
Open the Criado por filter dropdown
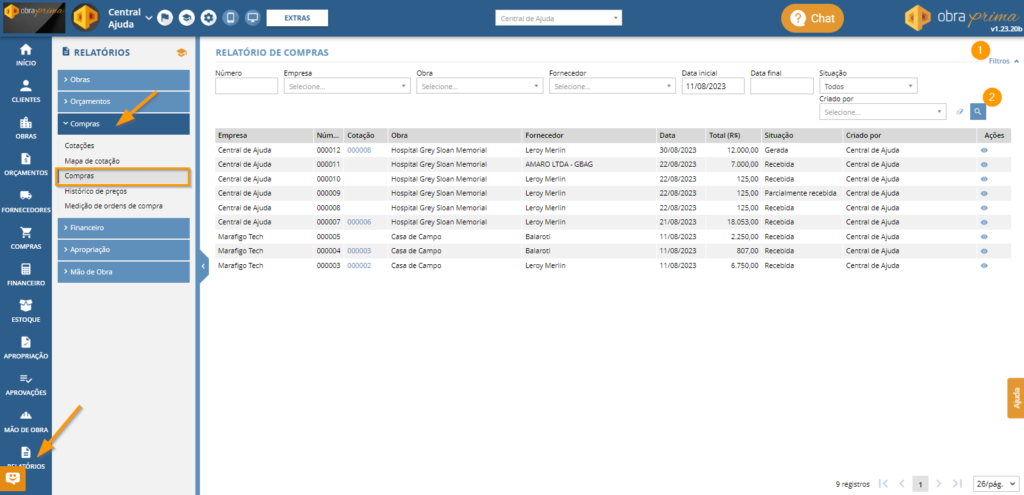(882, 112)
